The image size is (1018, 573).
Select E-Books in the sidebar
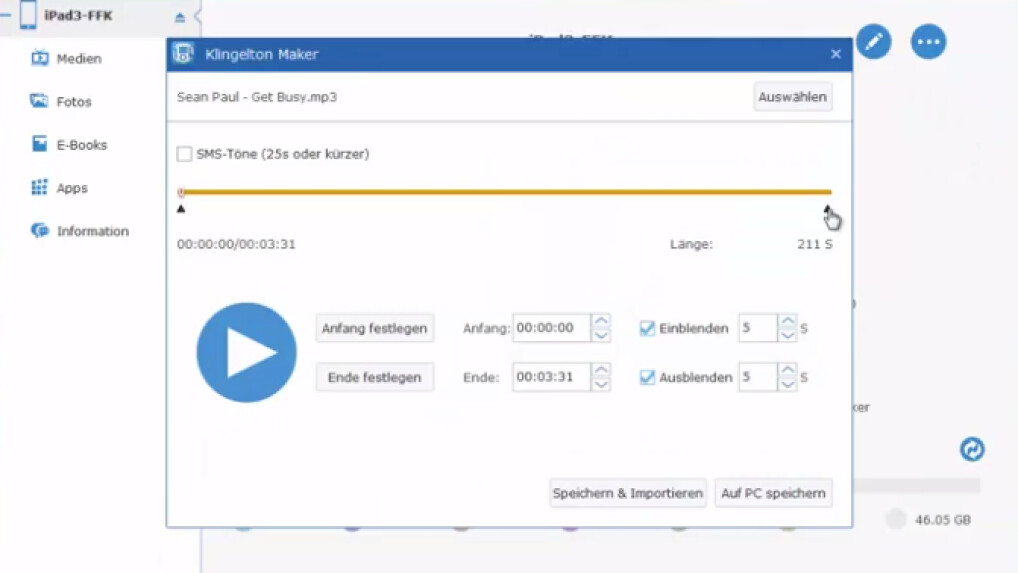click(x=81, y=145)
